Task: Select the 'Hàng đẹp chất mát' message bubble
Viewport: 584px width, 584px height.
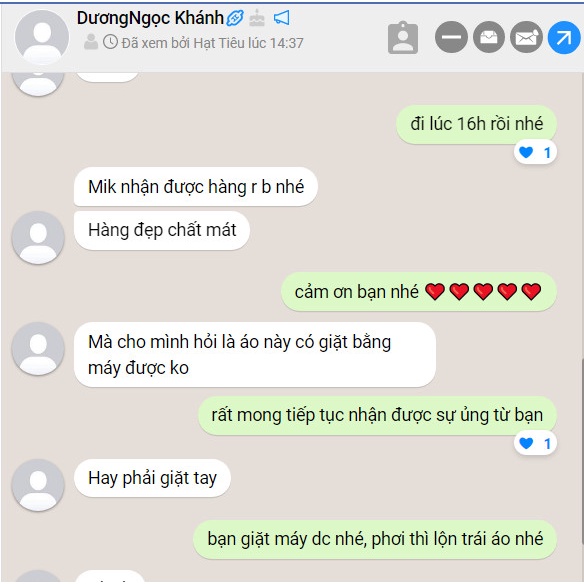Action: click(162, 230)
